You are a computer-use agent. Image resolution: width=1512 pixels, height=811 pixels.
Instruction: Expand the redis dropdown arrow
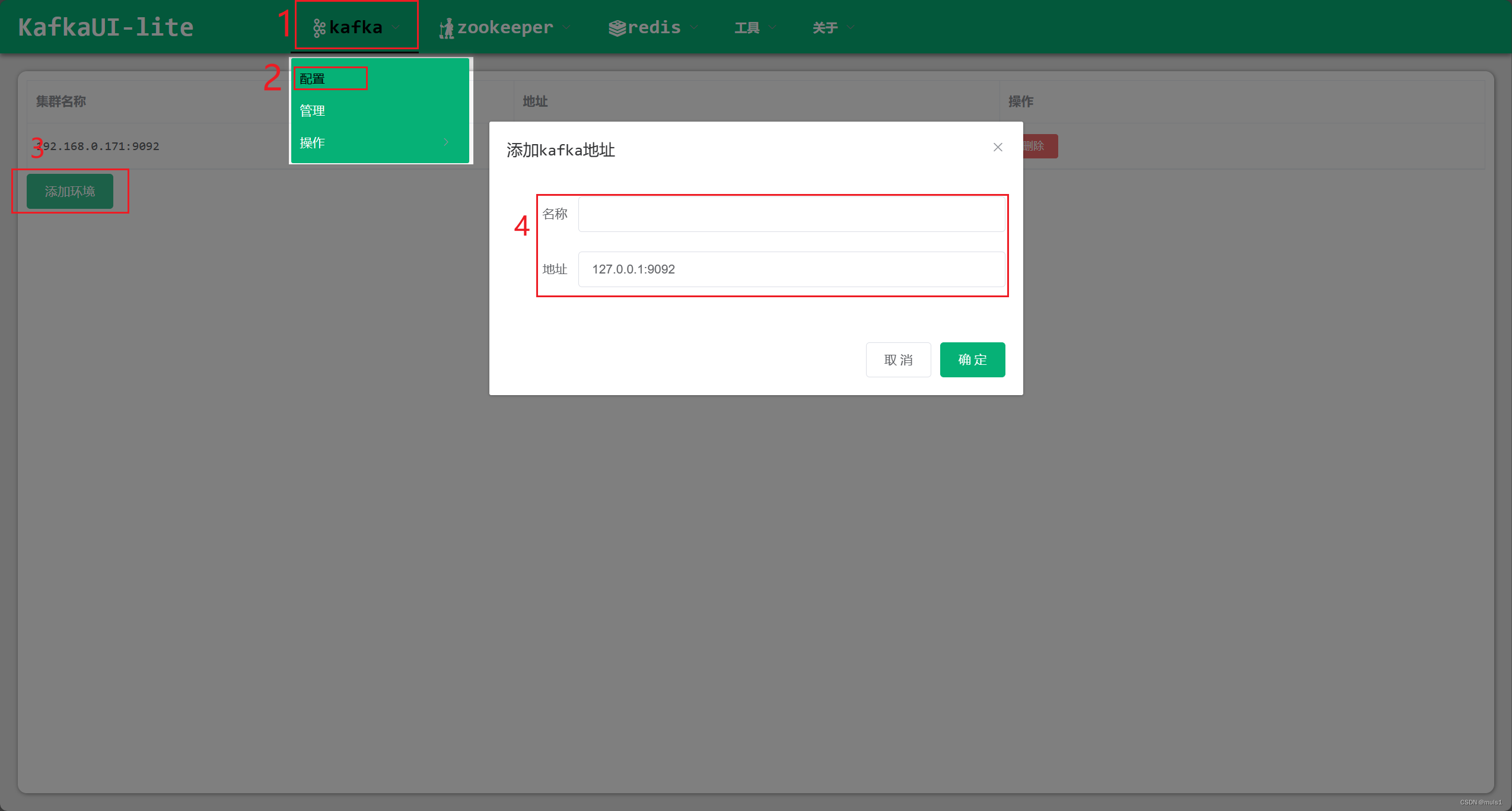(x=694, y=27)
